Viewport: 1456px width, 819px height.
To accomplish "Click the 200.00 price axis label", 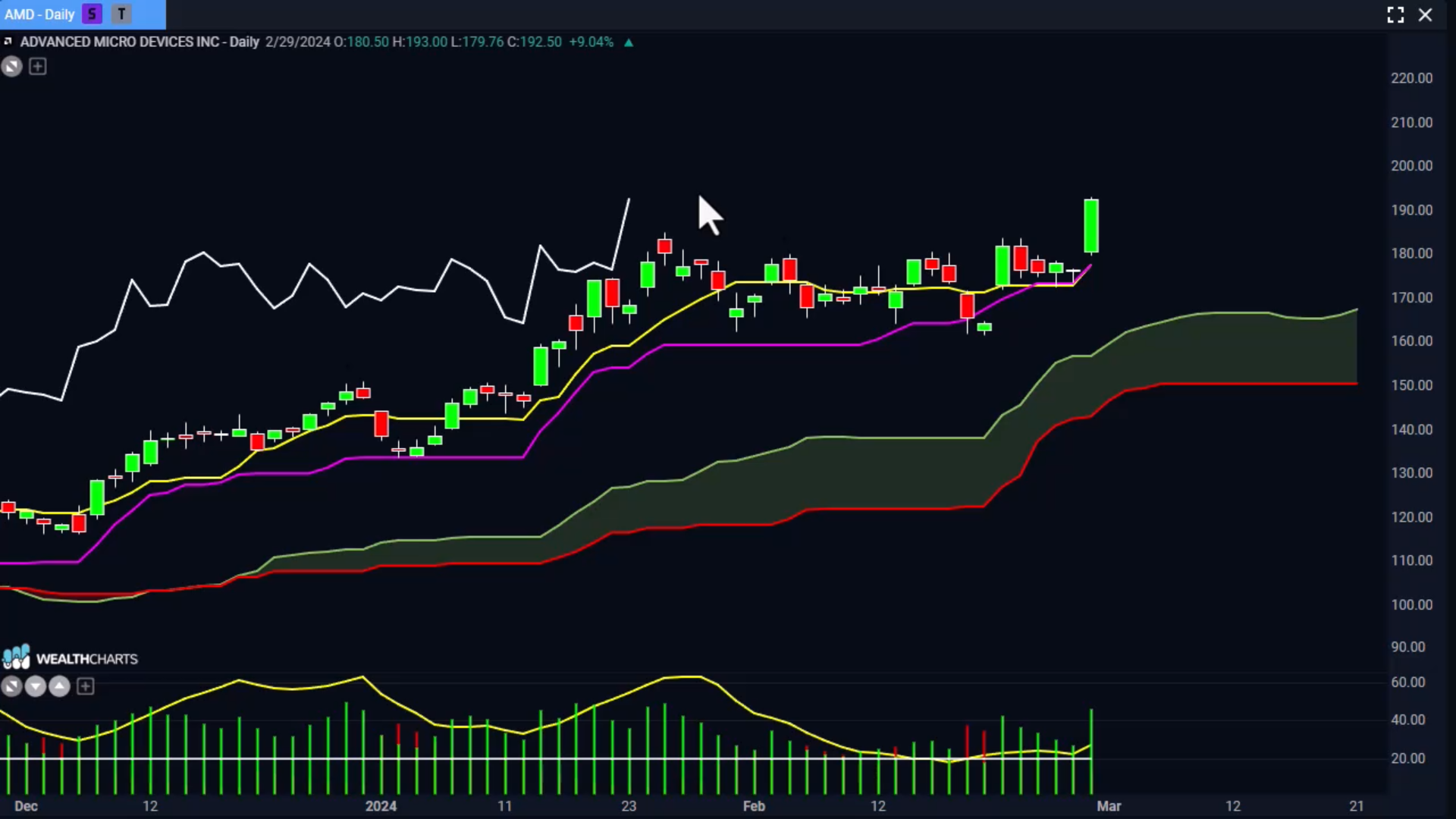I will tap(1412, 166).
